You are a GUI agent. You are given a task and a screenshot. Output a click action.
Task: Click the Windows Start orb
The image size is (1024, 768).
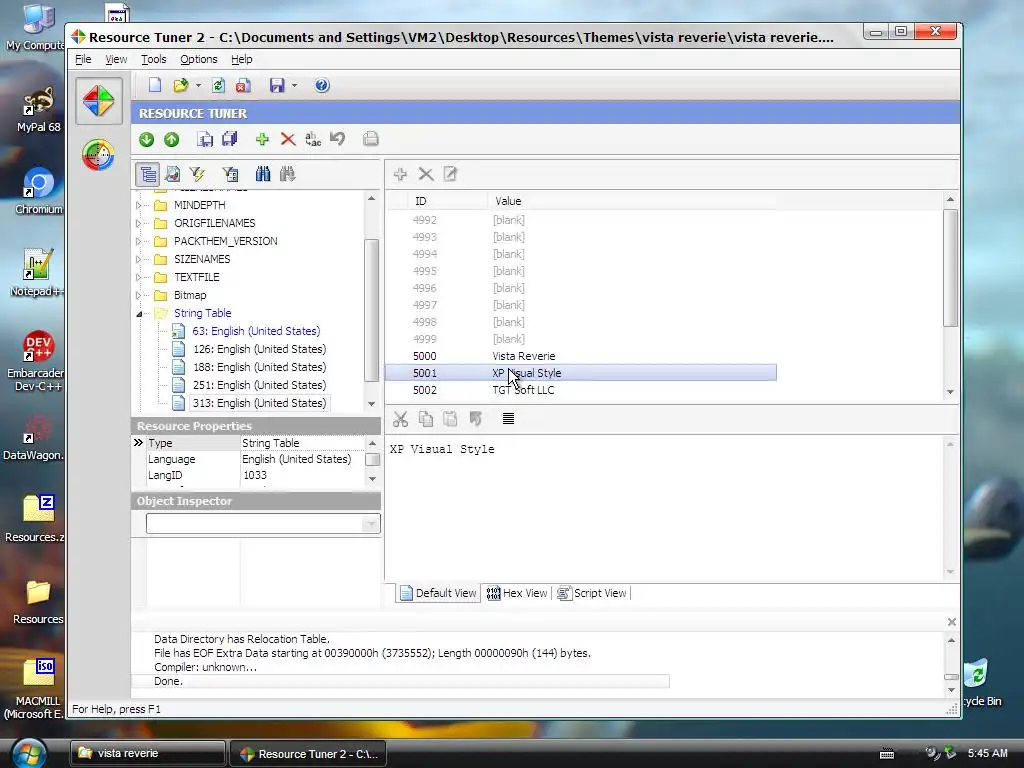[x=28, y=753]
